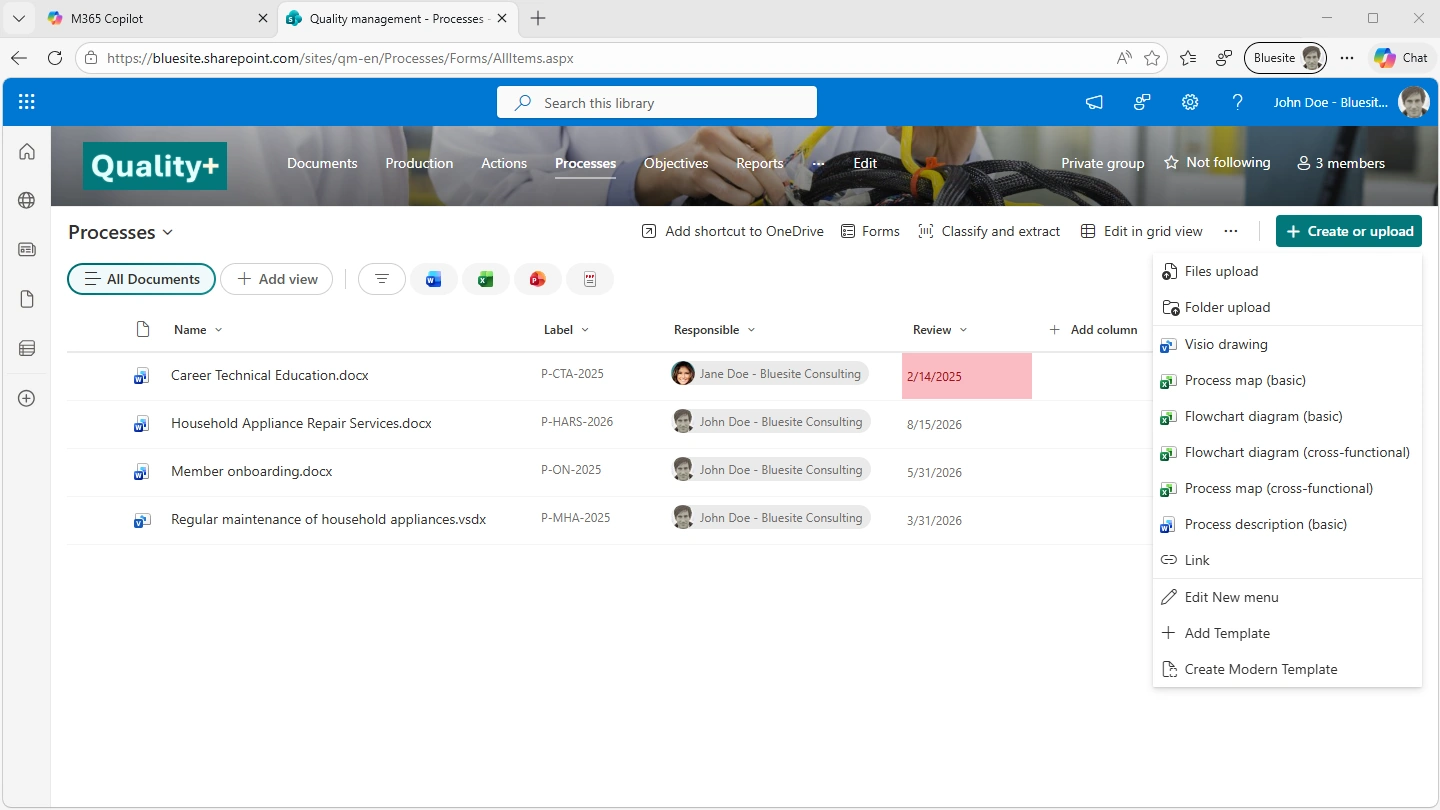Open the Settings gear
1440x810 pixels.
point(1189,101)
